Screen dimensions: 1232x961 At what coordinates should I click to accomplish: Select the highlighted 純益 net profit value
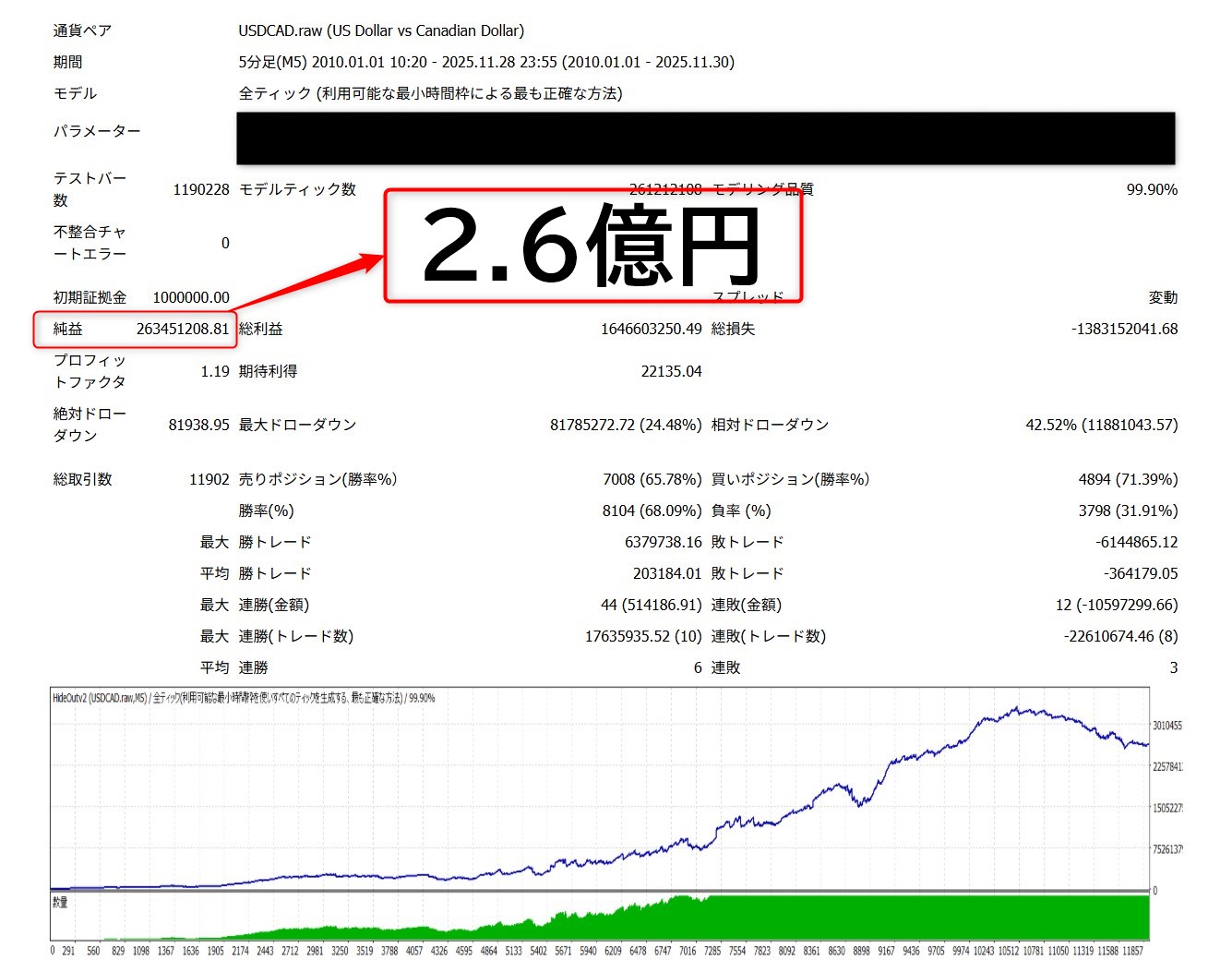pyautogui.click(x=182, y=330)
